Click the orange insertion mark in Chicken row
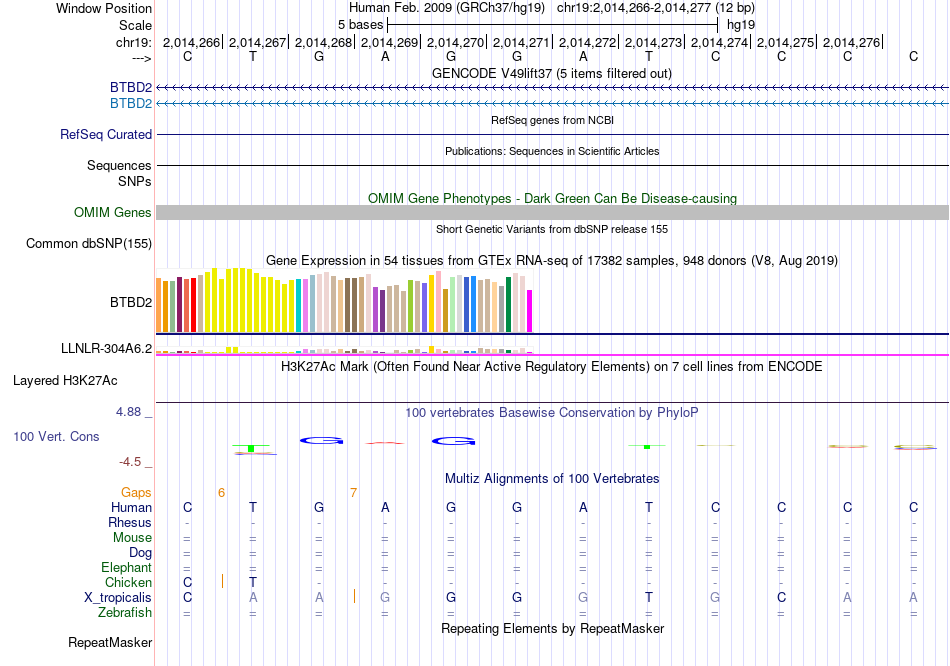950x666 pixels. pyautogui.click(x=222, y=581)
